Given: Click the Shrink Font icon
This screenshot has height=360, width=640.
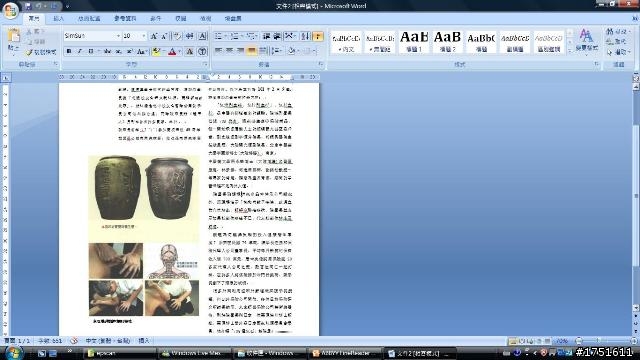Looking at the screenshot, I should (x=164, y=36).
